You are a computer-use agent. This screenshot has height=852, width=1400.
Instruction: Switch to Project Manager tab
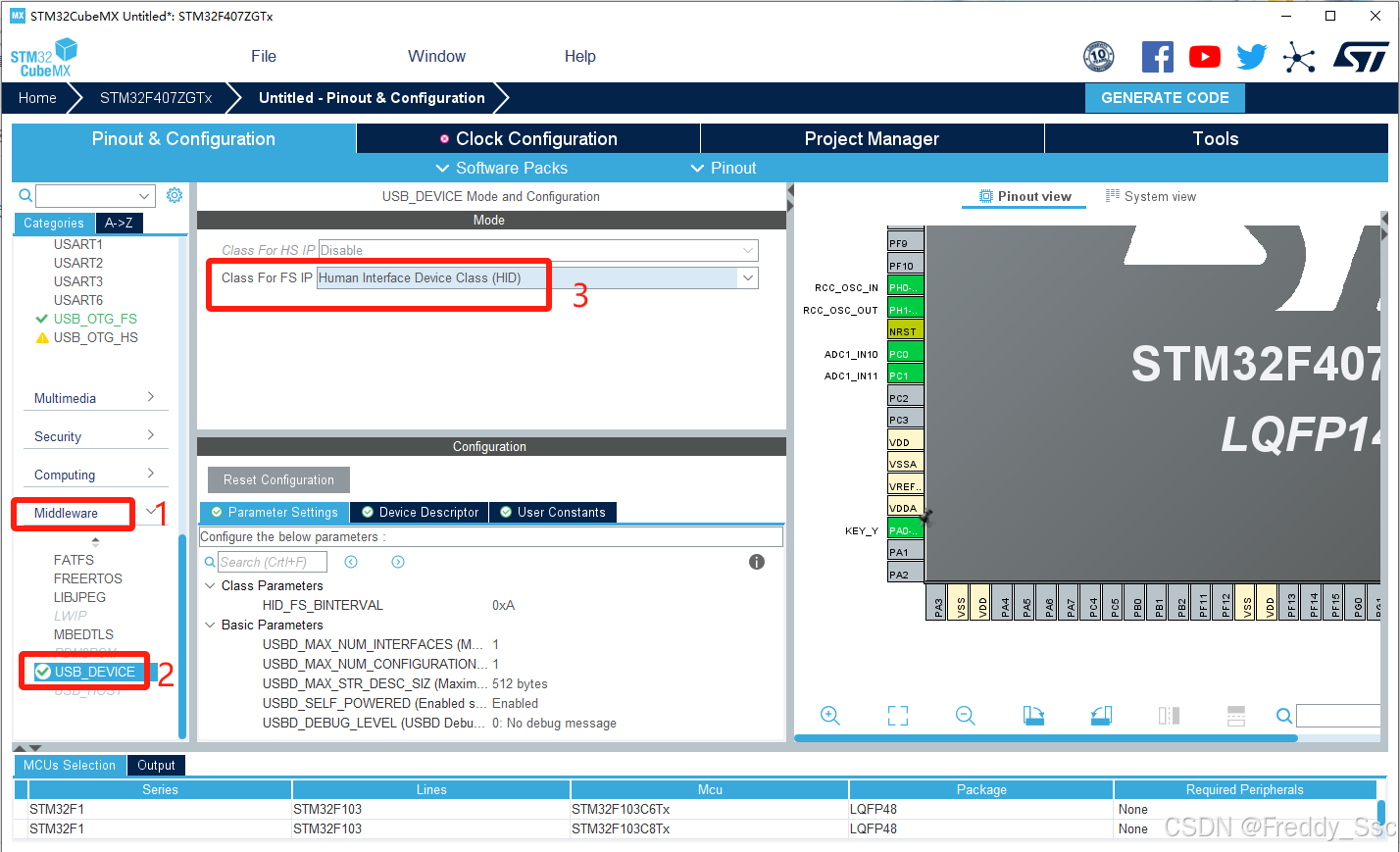pos(872,138)
